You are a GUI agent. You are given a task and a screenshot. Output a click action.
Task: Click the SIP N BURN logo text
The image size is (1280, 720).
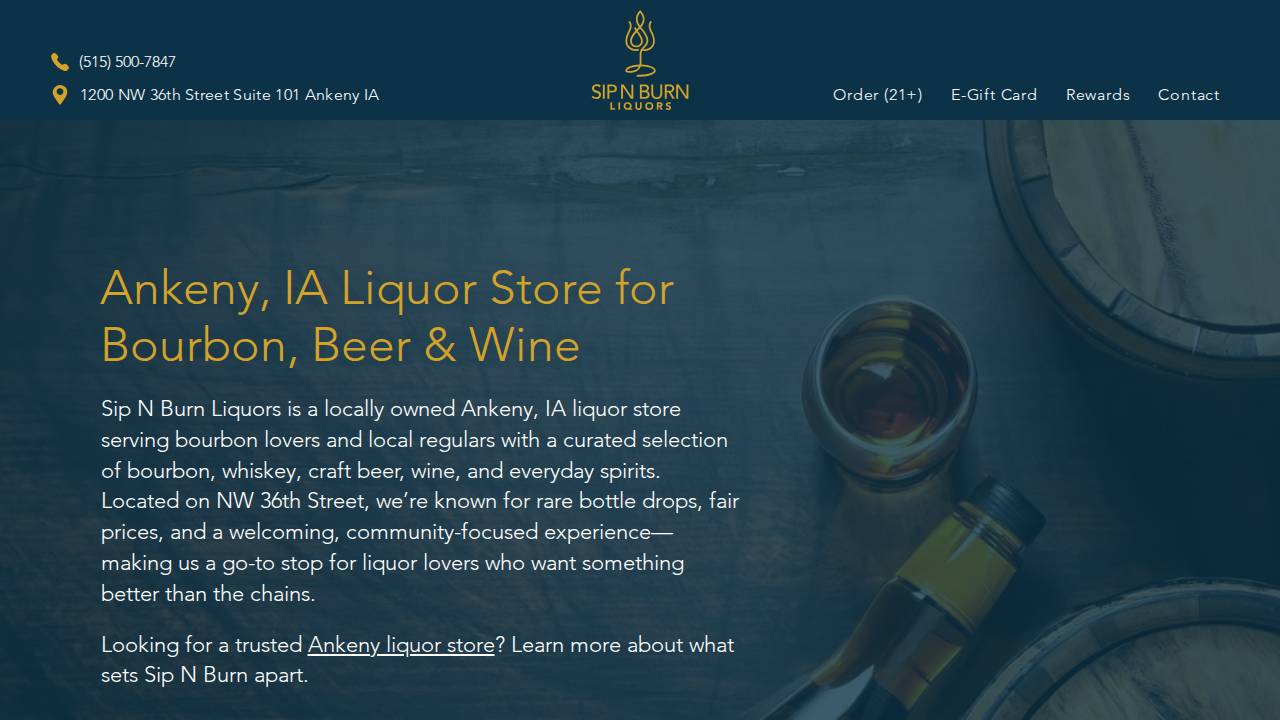coord(639,93)
